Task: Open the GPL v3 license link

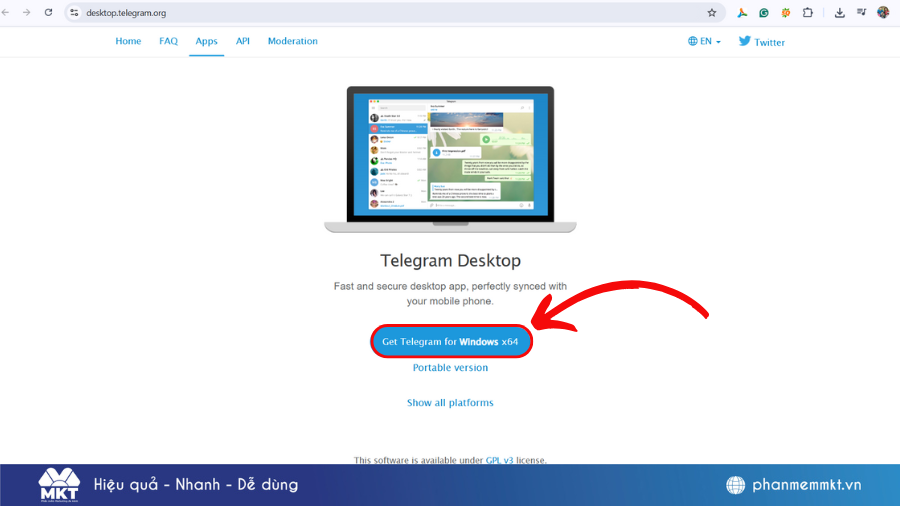Action: coord(499,460)
